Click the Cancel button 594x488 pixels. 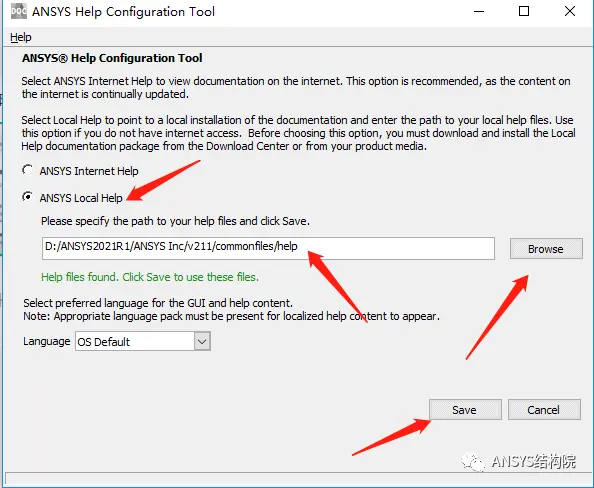(x=544, y=410)
